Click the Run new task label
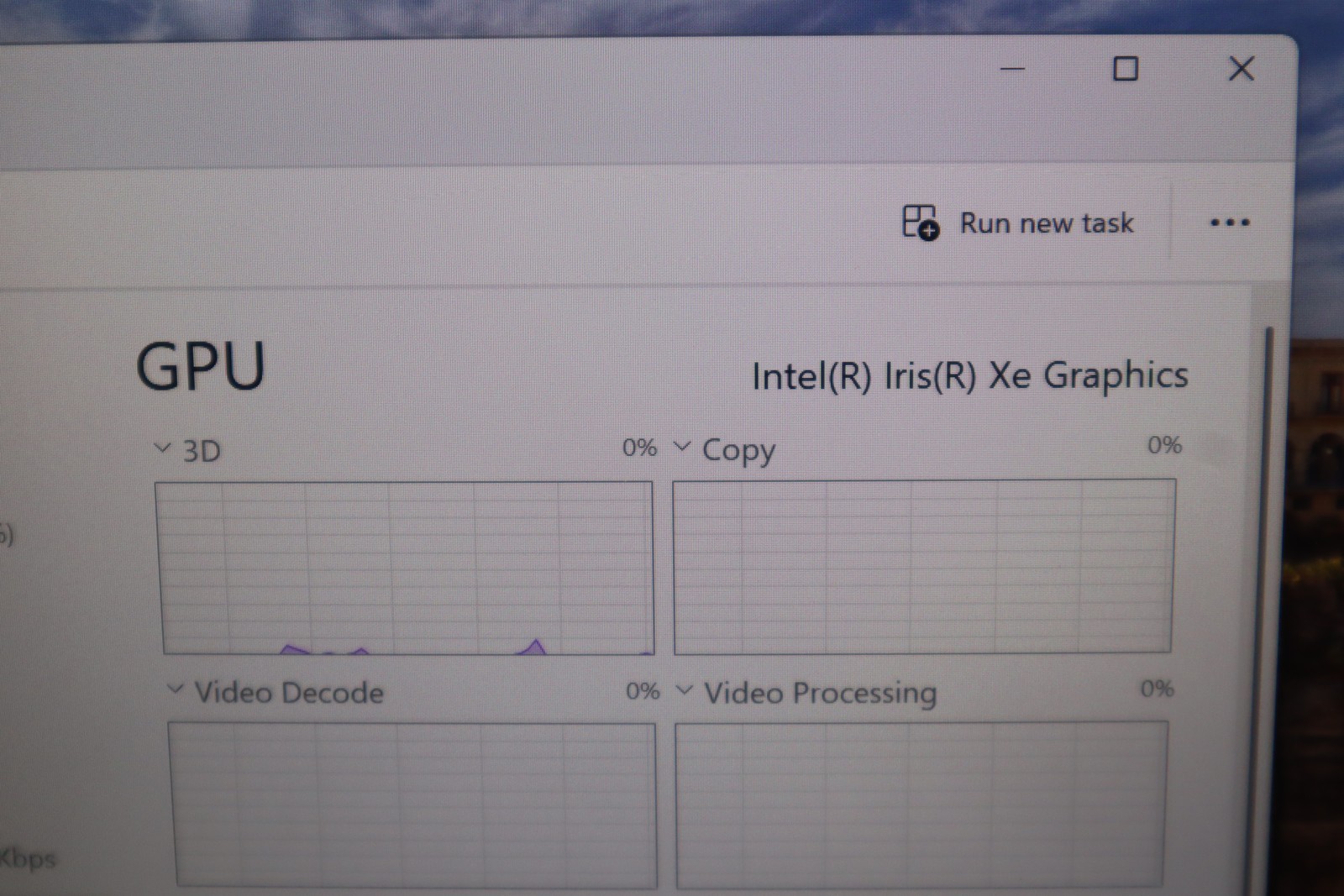This screenshot has width=1344, height=896. 1047,223
